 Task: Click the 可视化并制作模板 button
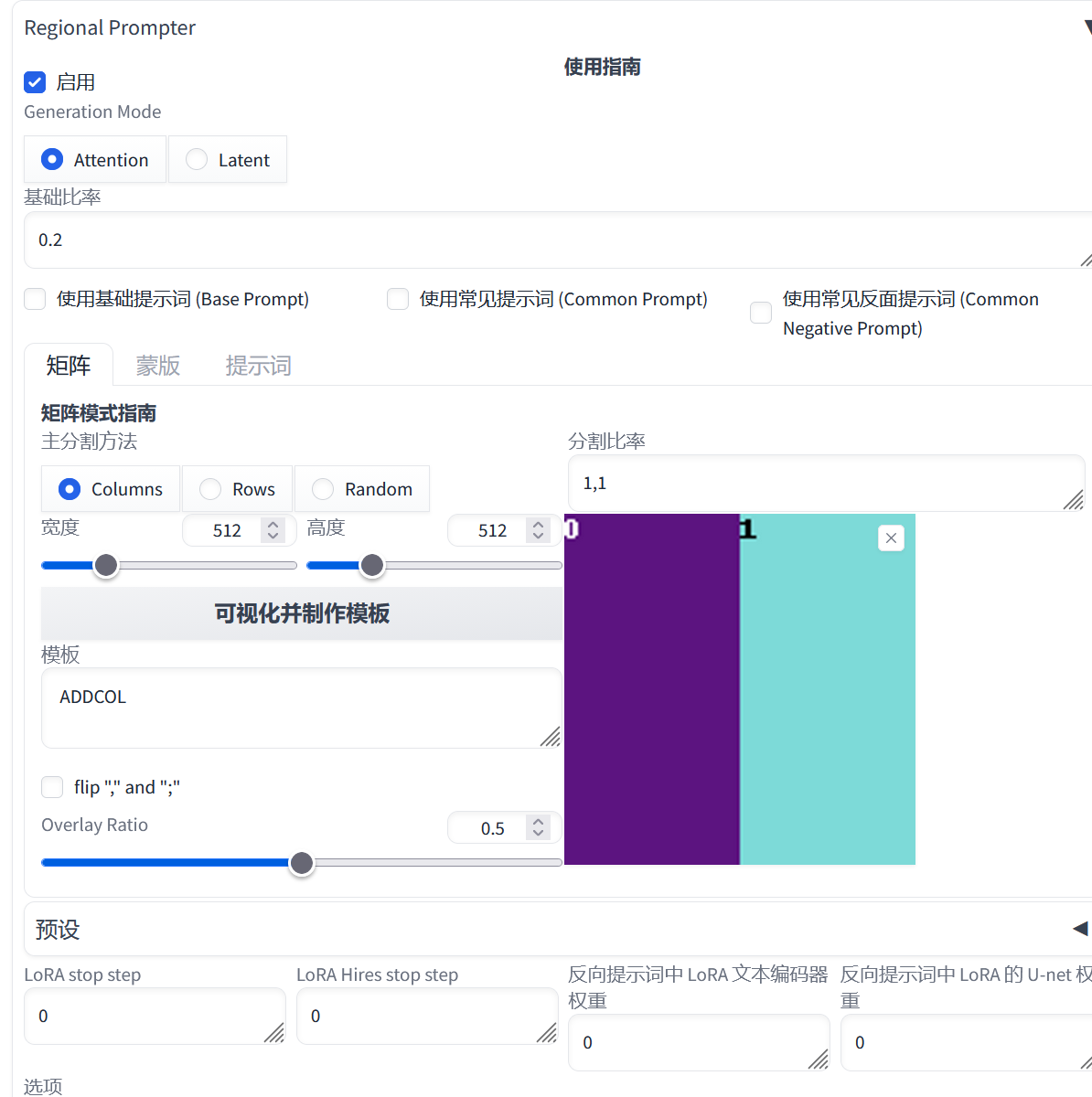point(302,613)
